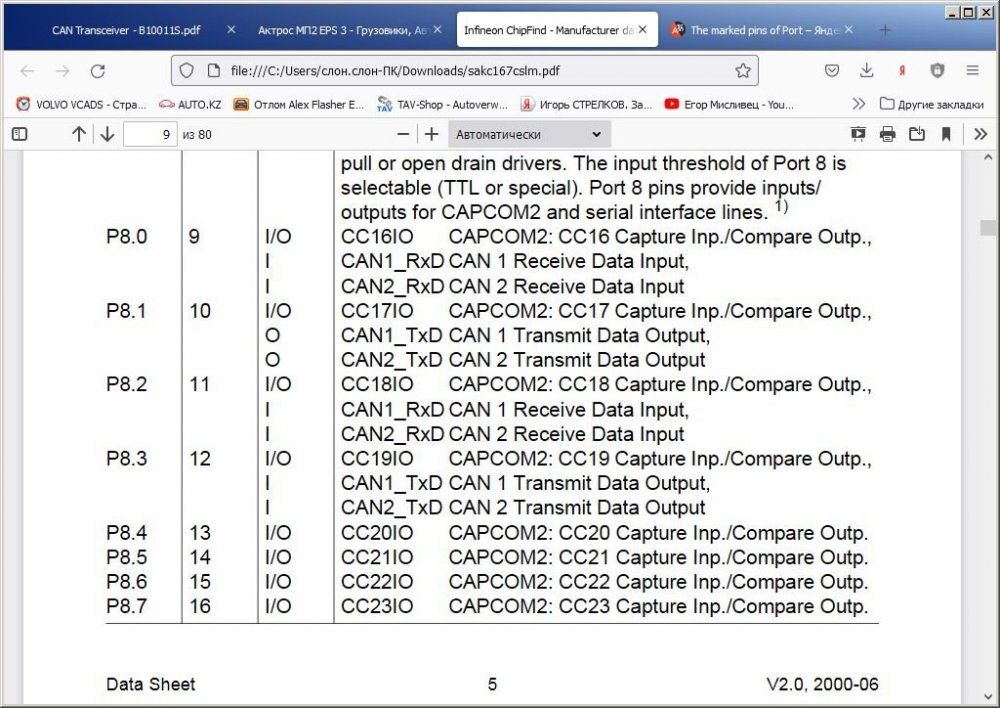Open the Firefox application menu
The width and height of the screenshot is (1000, 708).
(x=972, y=71)
